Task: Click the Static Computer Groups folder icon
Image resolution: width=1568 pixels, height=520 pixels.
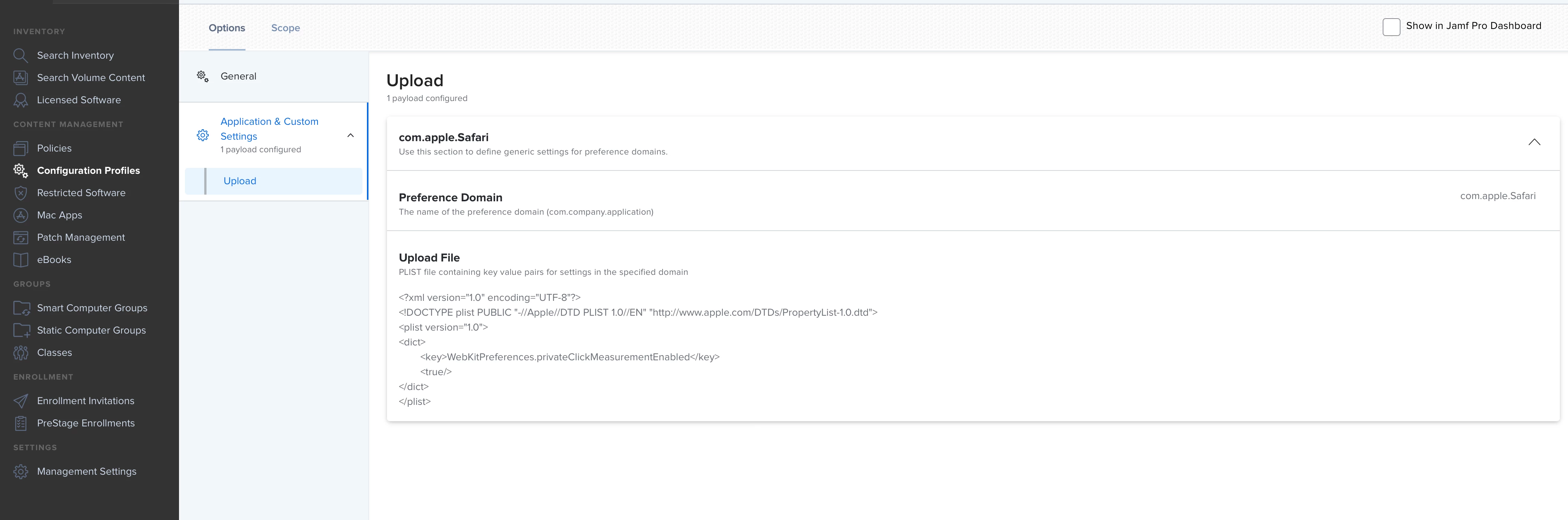Action: pyautogui.click(x=21, y=331)
